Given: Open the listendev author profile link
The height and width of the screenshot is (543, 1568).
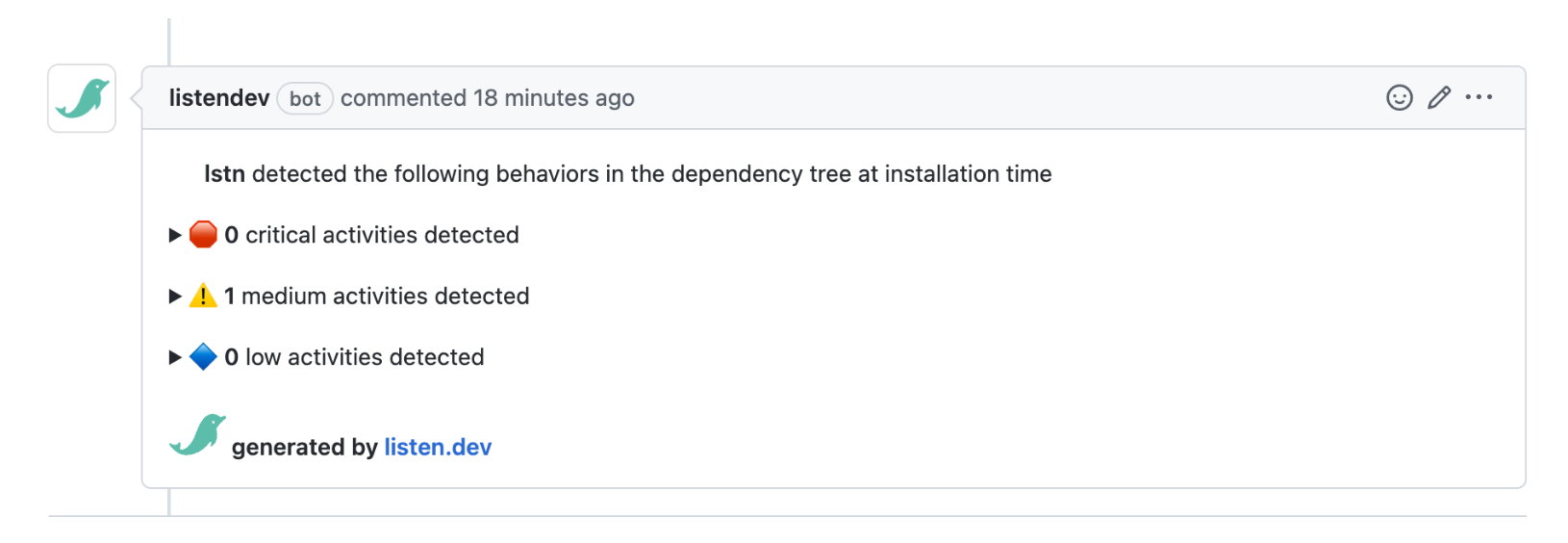Looking at the screenshot, I should tap(219, 98).
